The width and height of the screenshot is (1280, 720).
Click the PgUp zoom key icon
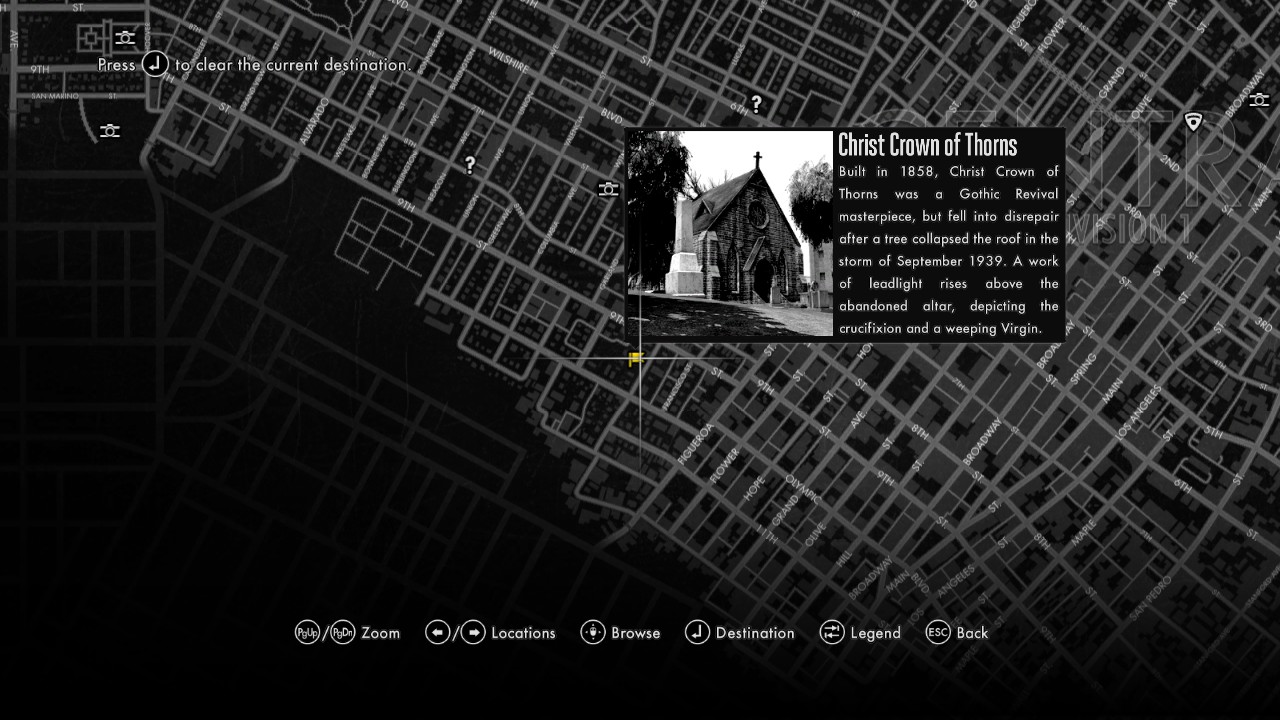(x=307, y=632)
